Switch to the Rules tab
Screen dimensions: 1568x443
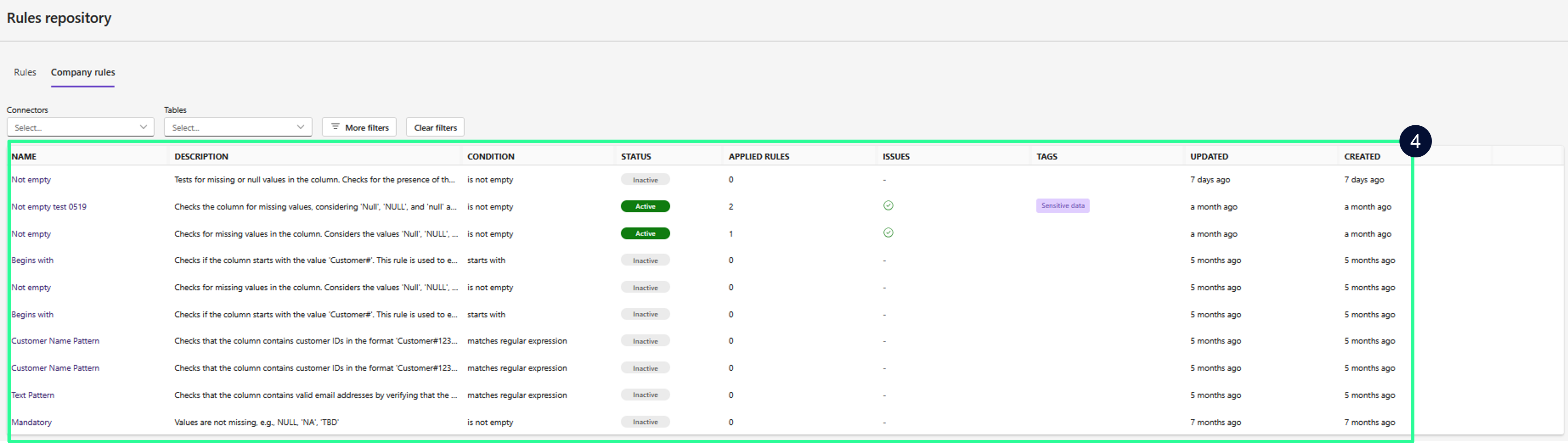tap(25, 72)
